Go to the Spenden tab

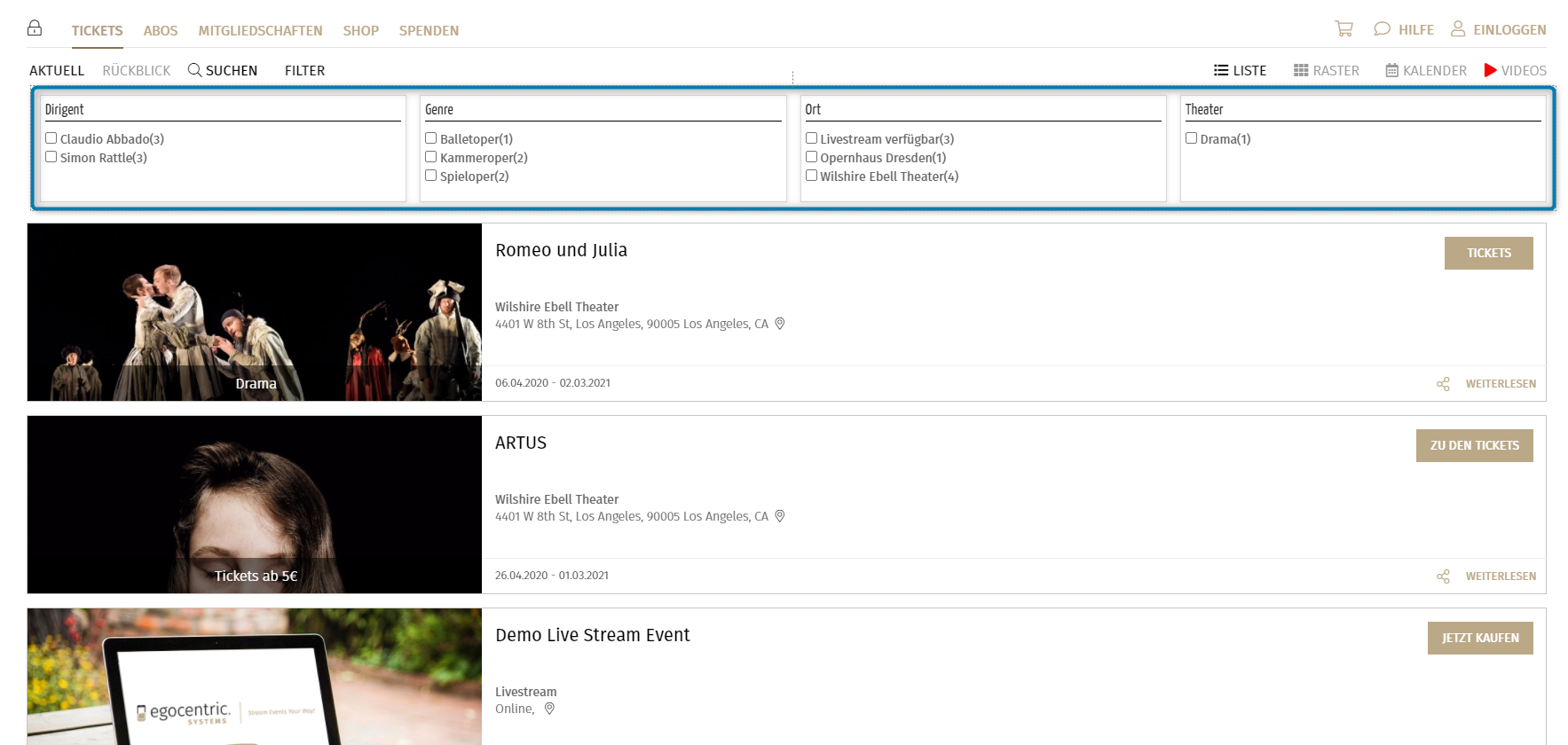[x=429, y=31]
